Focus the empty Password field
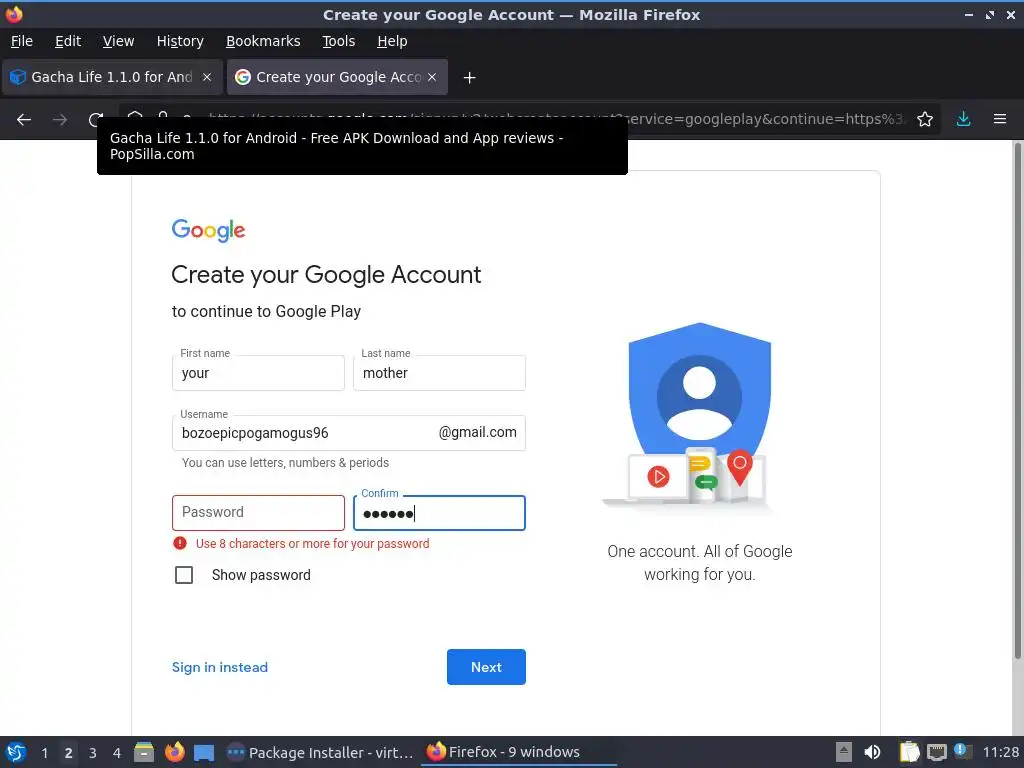Viewport: 1024px width, 768px height. 258,513
